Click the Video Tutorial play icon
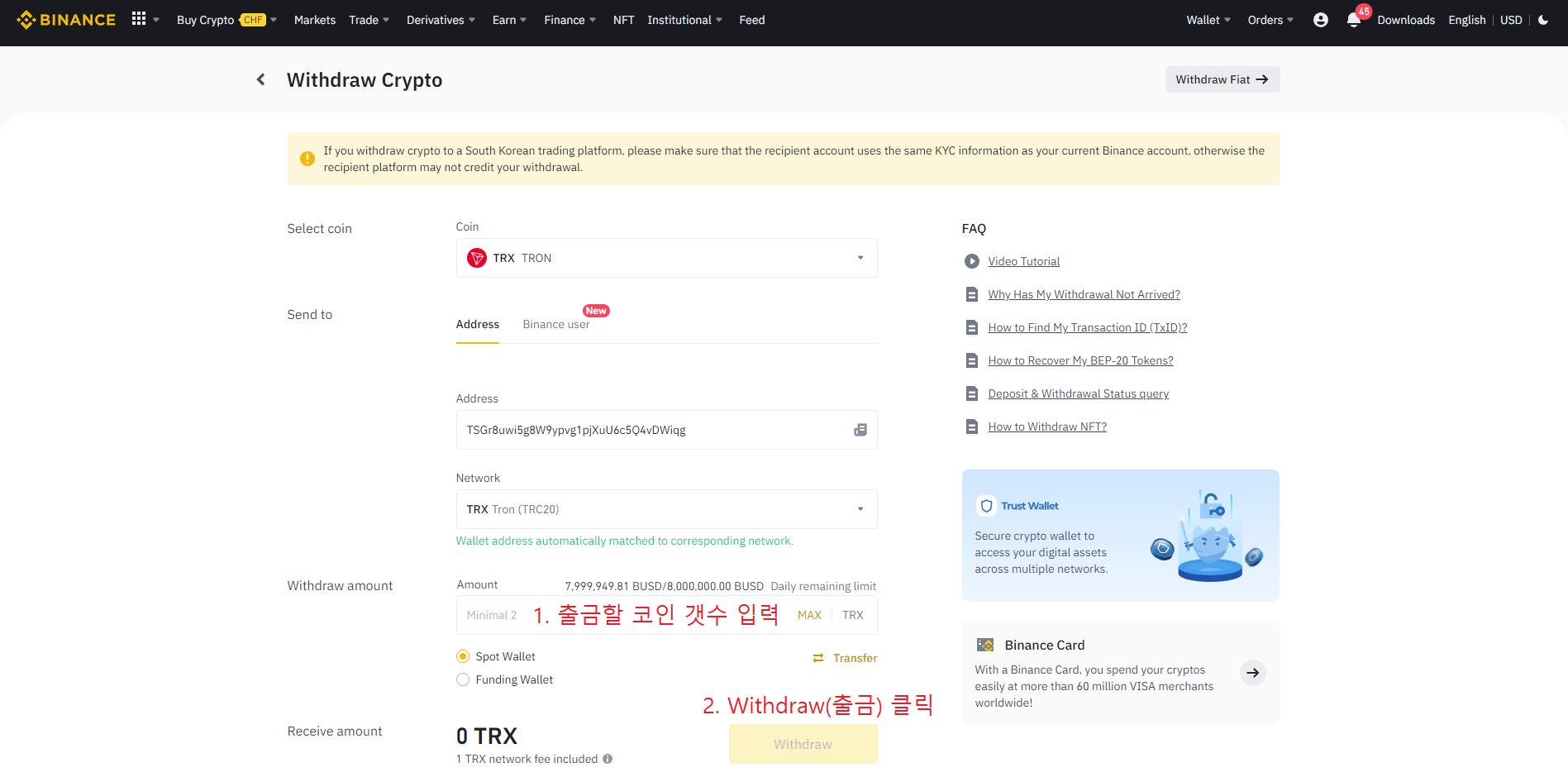The image size is (1568, 772). point(972,261)
